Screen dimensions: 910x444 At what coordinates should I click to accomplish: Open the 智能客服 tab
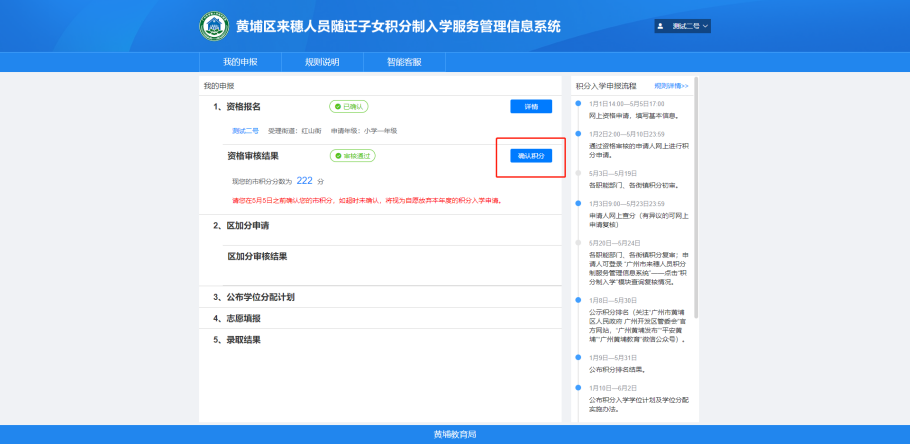coord(404,62)
